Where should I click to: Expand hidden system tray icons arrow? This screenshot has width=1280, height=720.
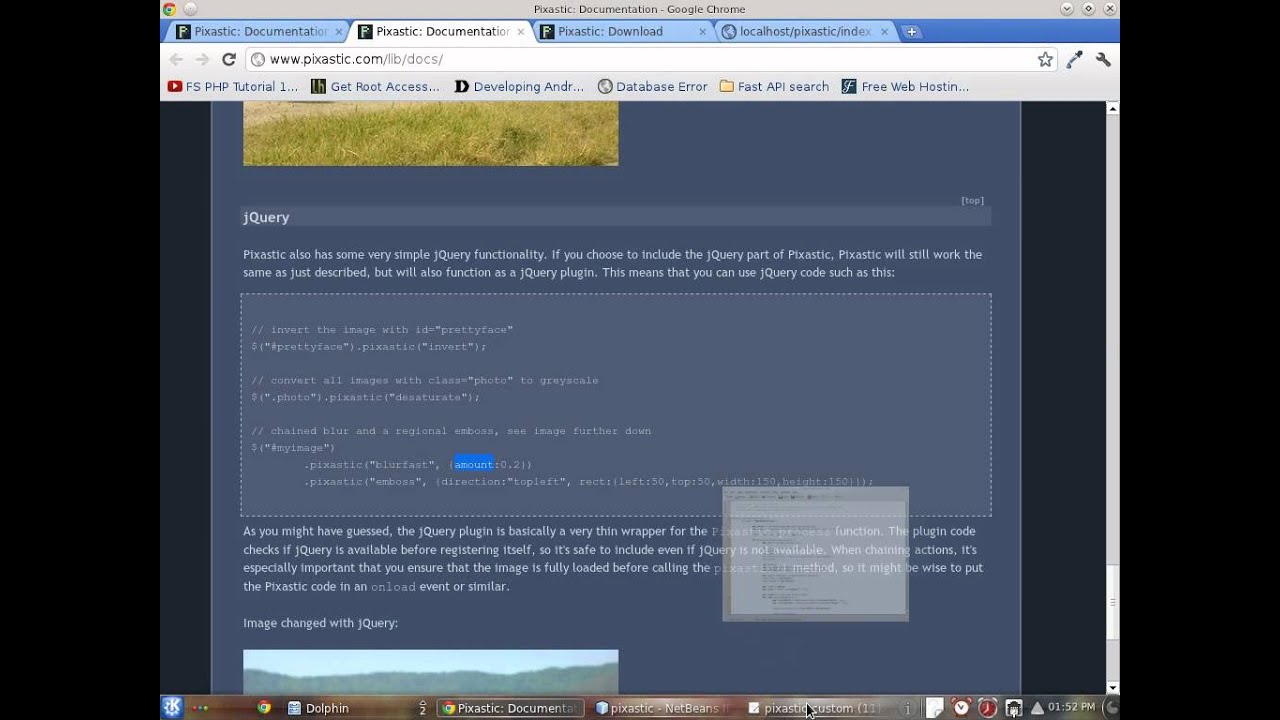pyautogui.click(x=1037, y=708)
